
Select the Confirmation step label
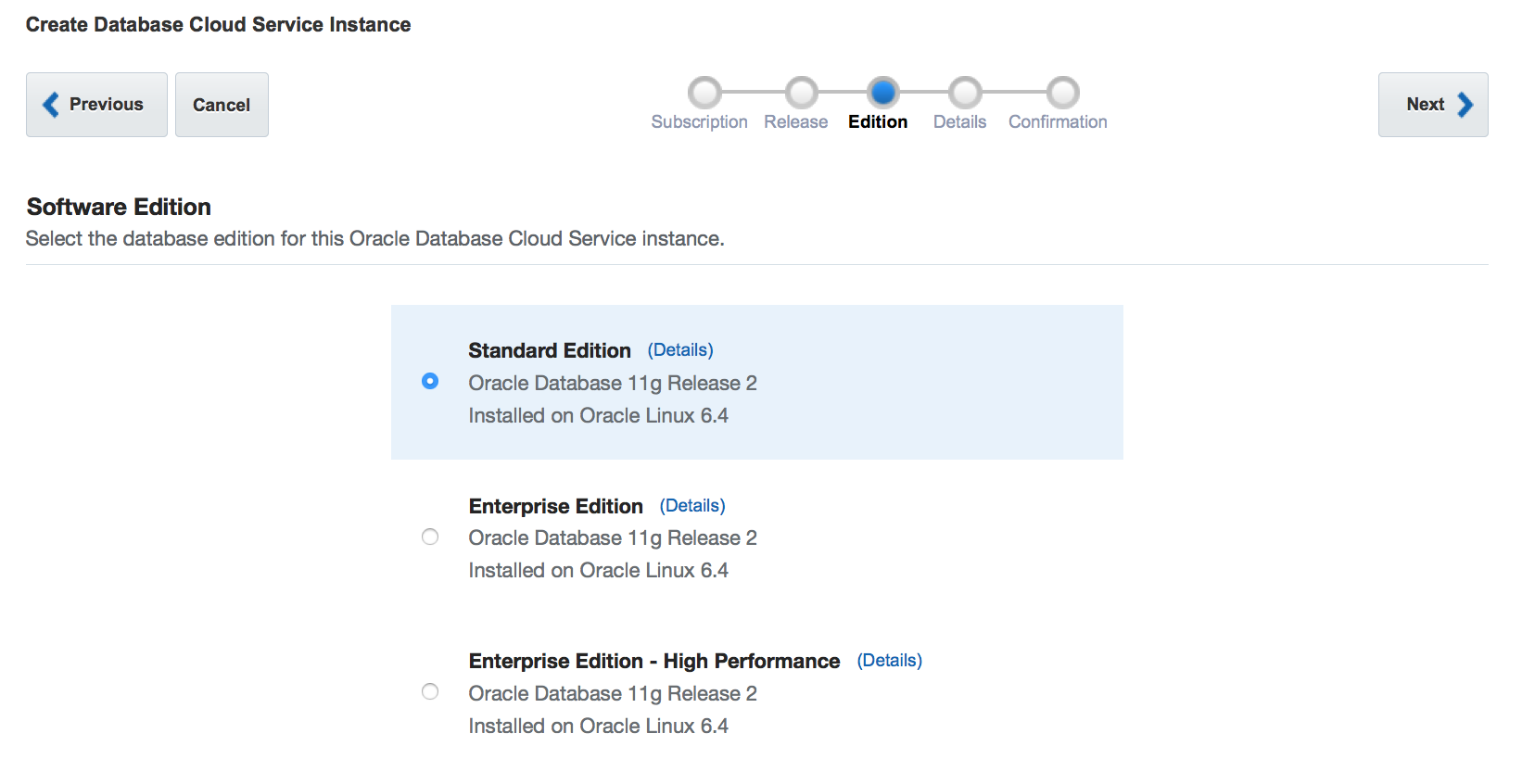1058,122
